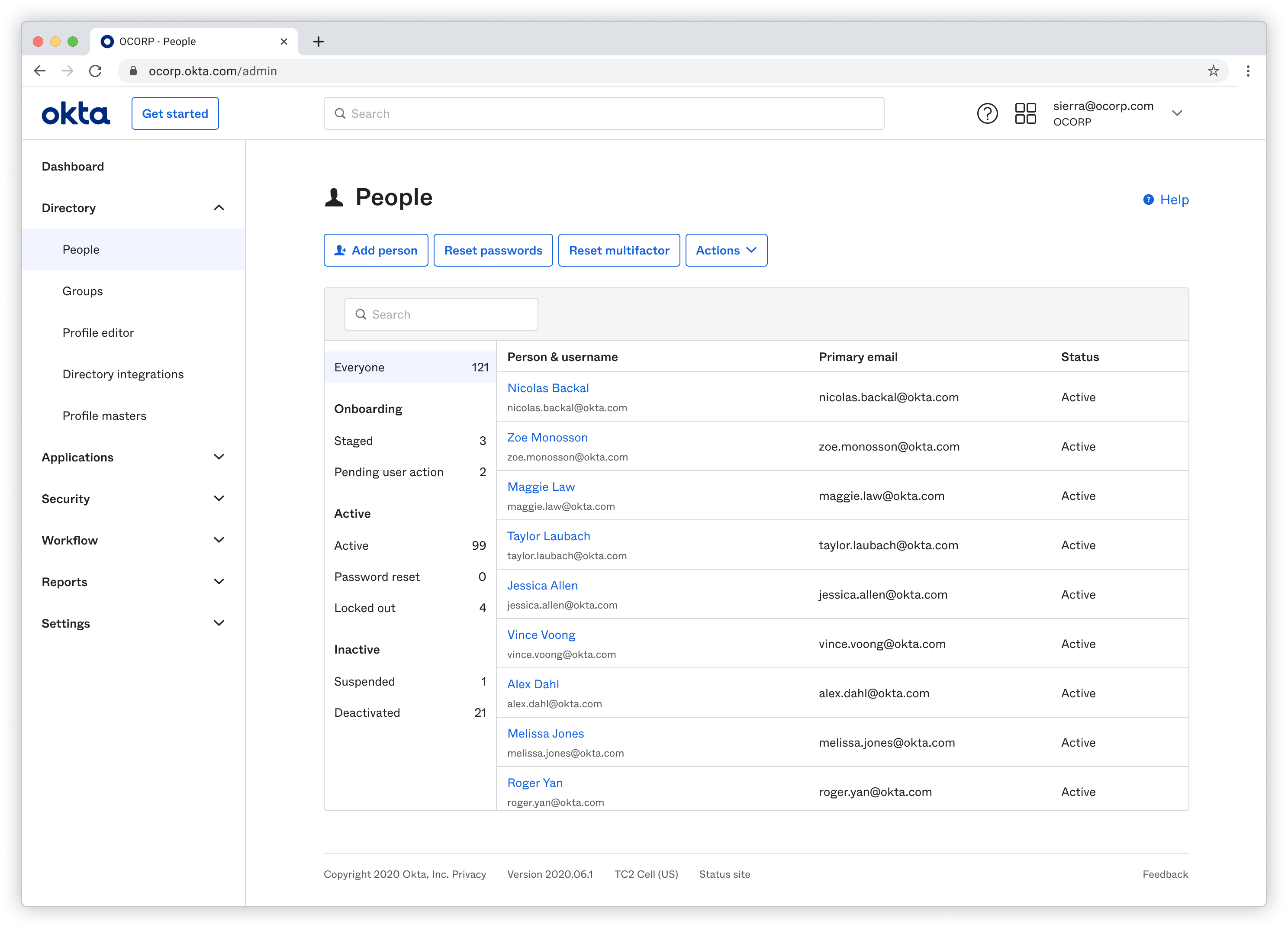Reload the page with refresh icon
The width and height of the screenshot is (1288, 928).
point(95,71)
